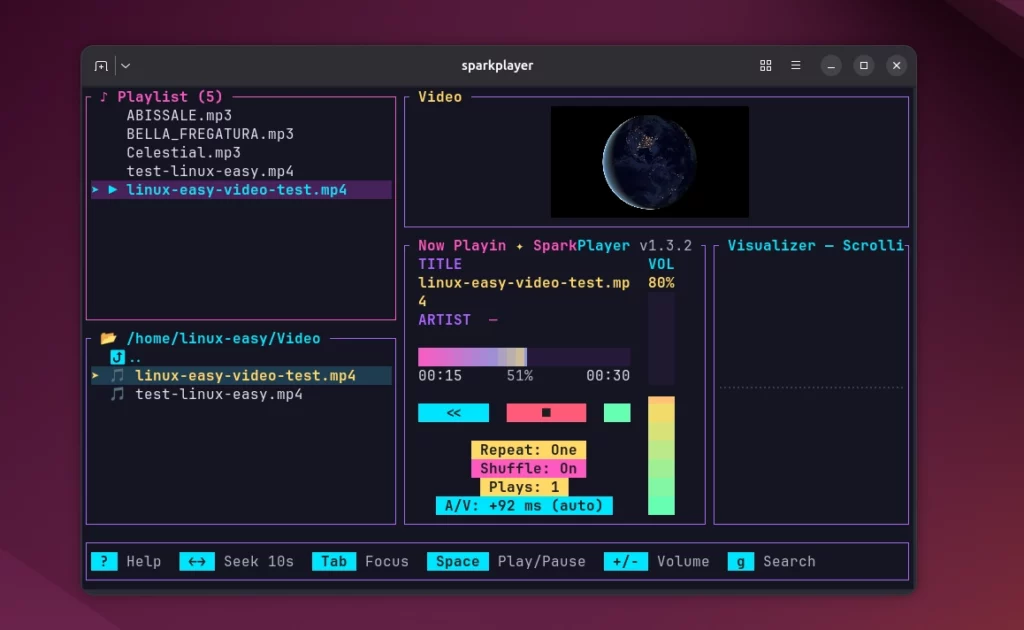The image size is (1024, 630).
Task: Open the tab dropdown arrow beside new-tab icon
Action: (125, 66)
